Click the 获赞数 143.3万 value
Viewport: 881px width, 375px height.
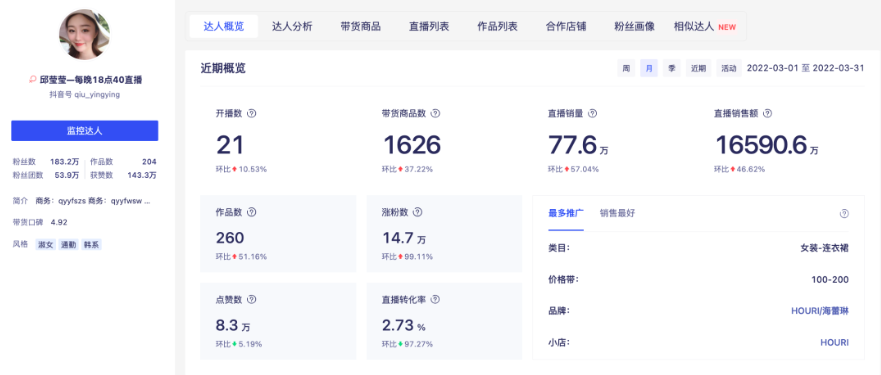pyautogui.click(x=142, y=175)
